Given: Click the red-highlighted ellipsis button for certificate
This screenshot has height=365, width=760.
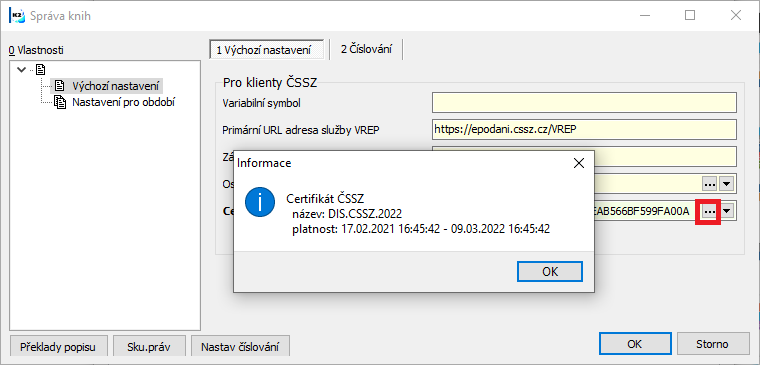Looking at the screenshot, I should (709, 211).
